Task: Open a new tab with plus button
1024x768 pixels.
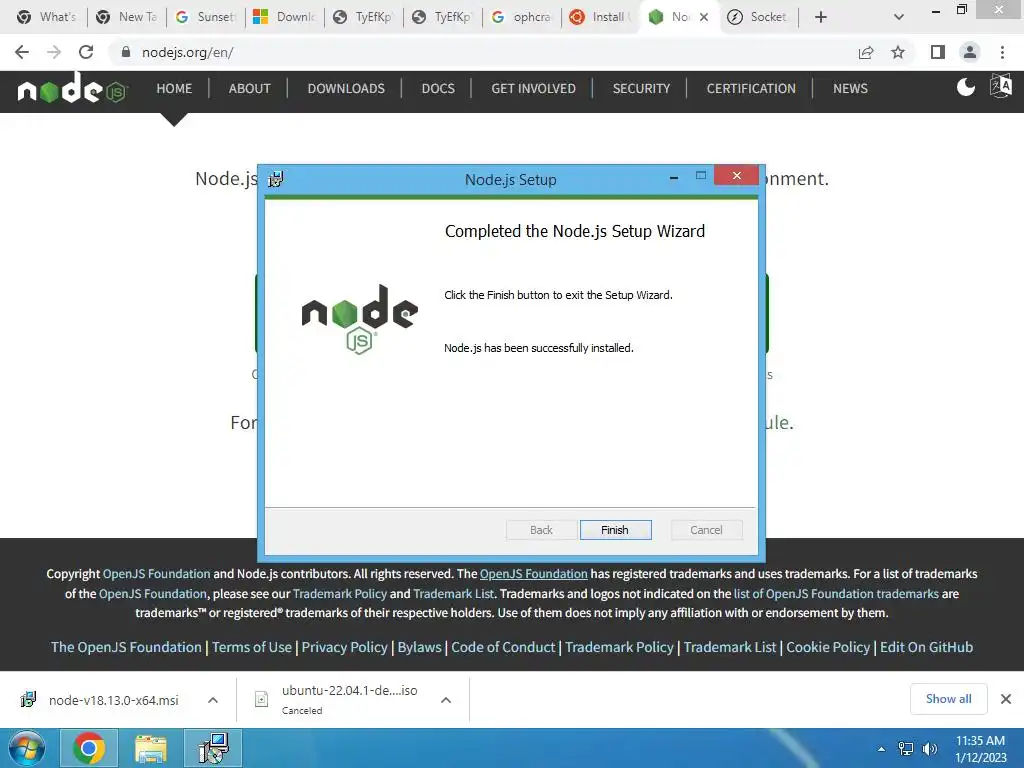Action: [821, 17]
